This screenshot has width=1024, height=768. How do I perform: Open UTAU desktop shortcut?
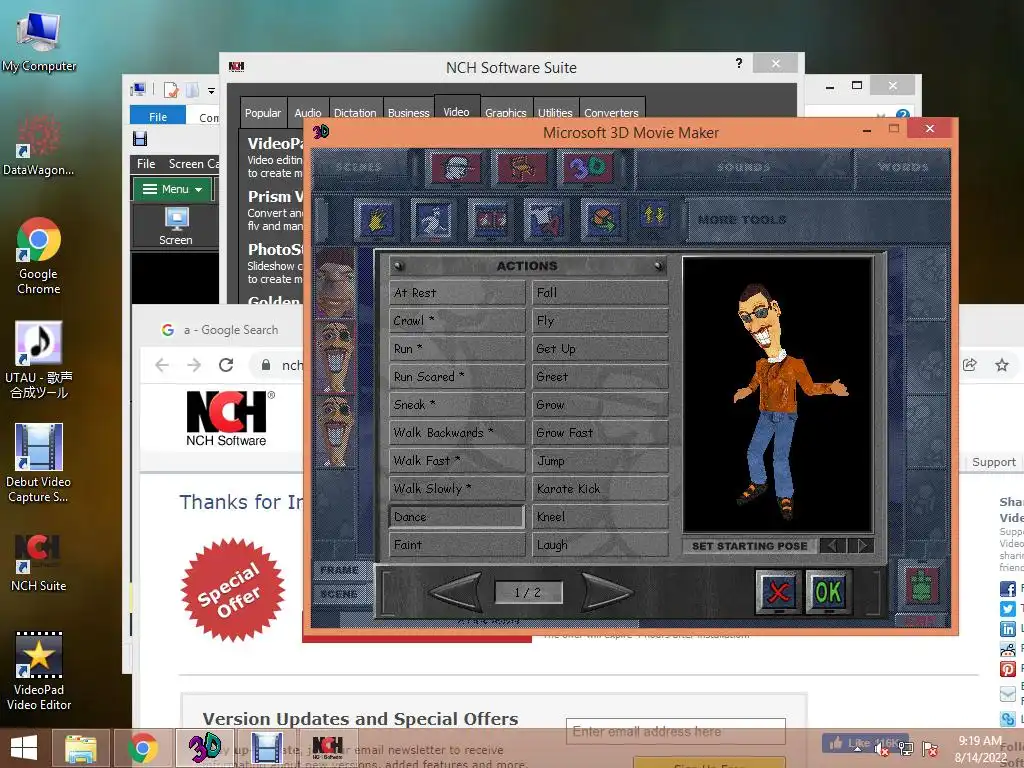pos(39,360)
